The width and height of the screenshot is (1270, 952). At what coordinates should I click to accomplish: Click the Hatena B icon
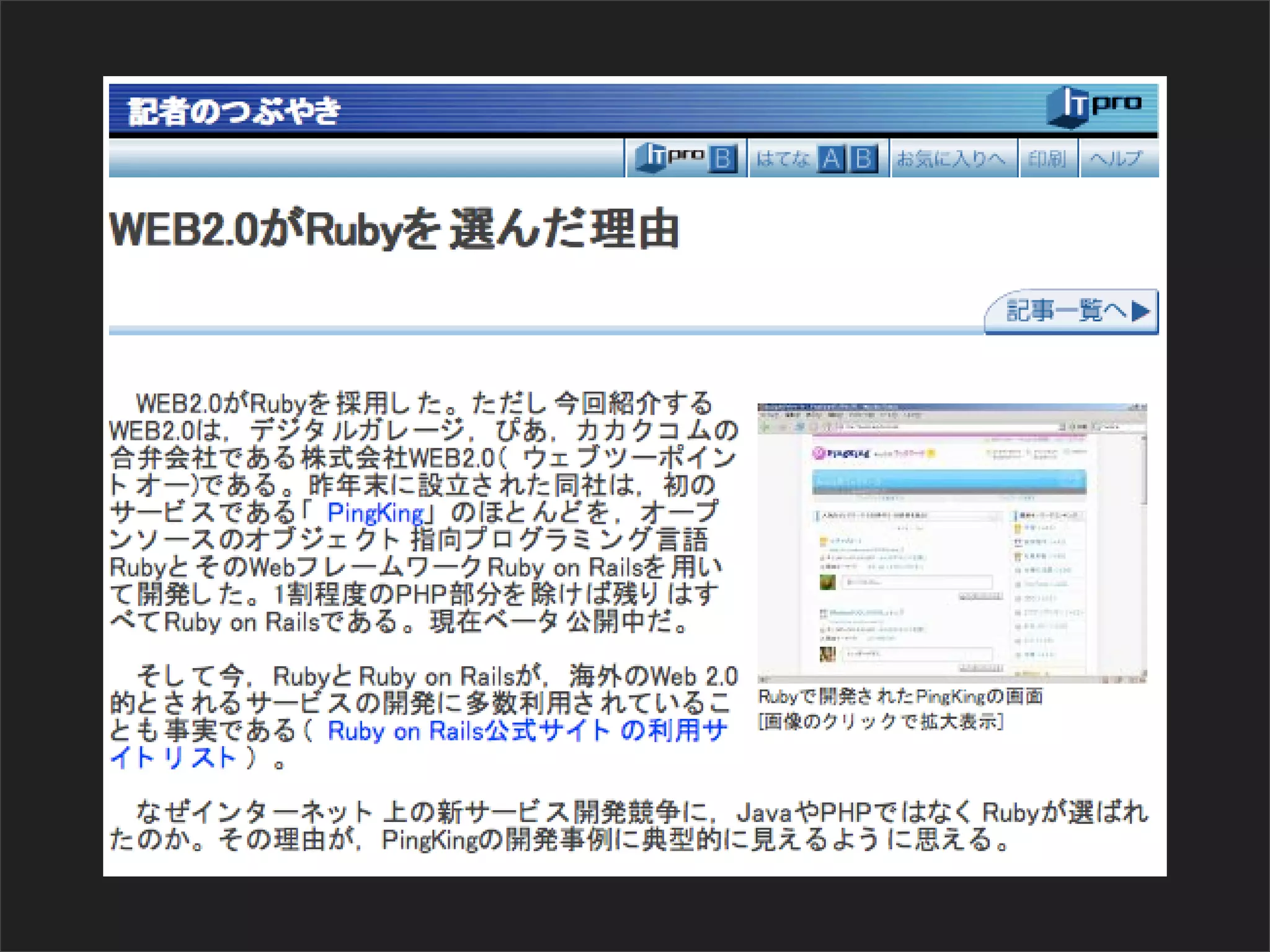tap(863, 159)
